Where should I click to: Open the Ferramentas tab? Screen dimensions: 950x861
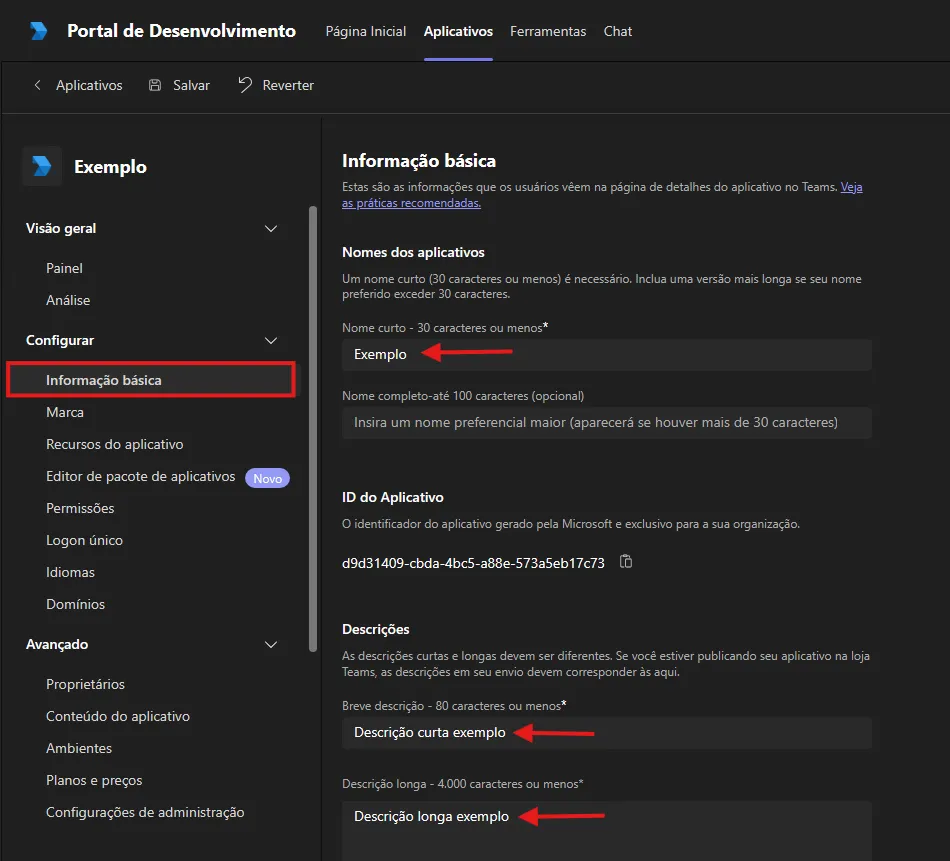[548, 31]
